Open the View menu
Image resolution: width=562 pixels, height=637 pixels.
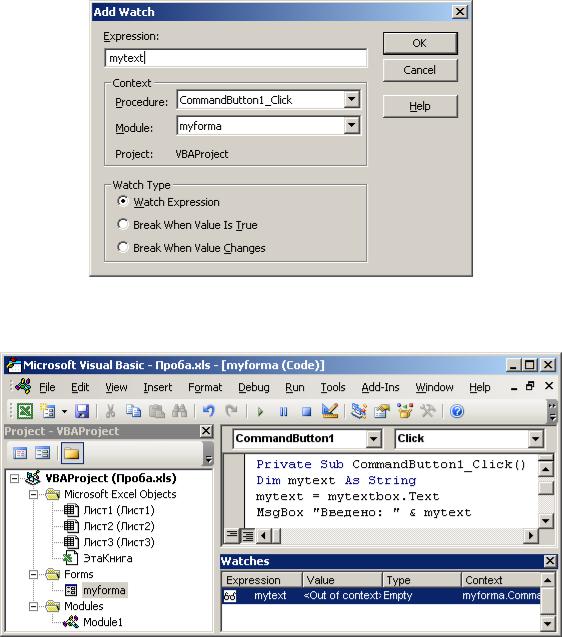pos(116,387)
